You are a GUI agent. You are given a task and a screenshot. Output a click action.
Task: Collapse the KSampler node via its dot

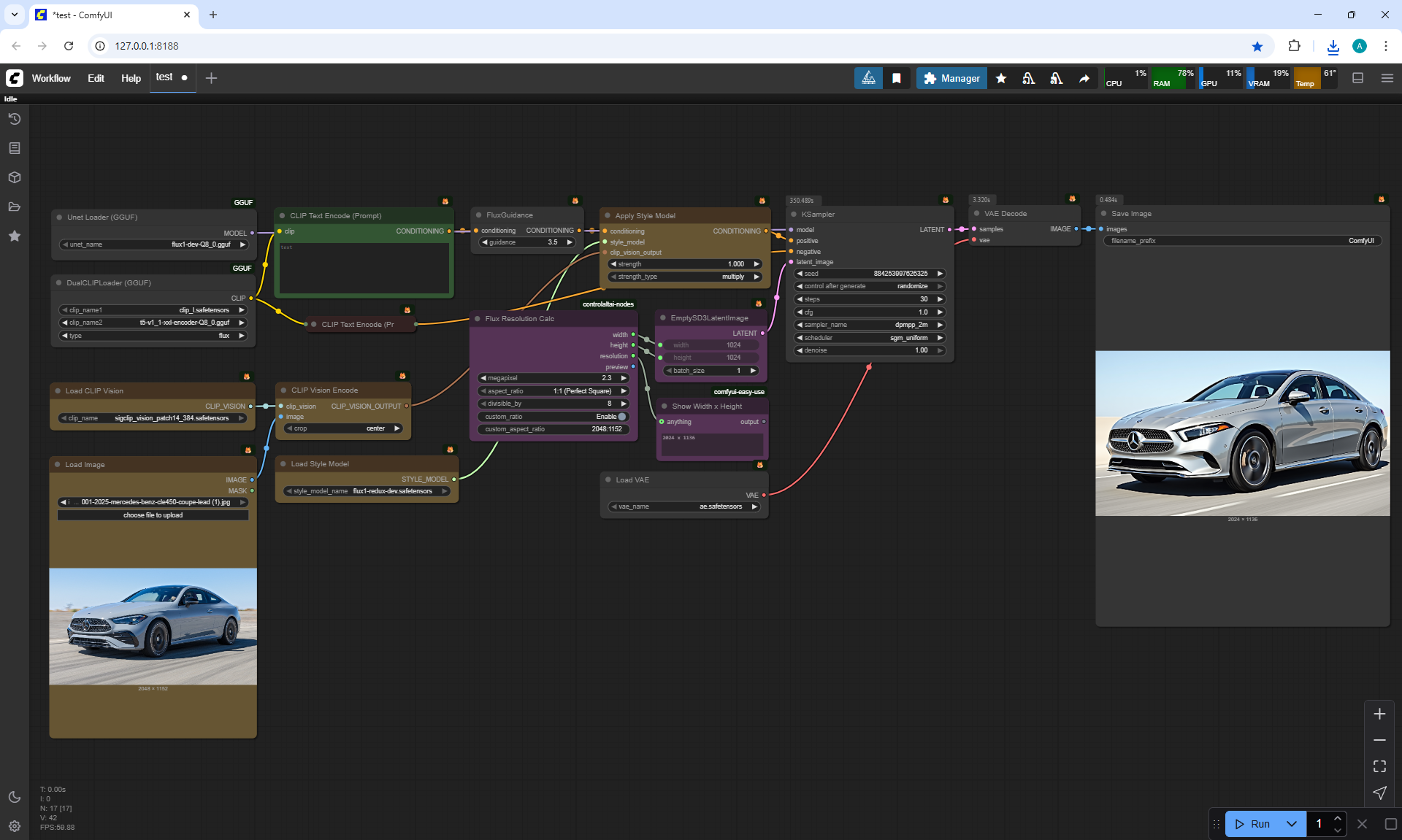pyautogui.click(x=794, y=215)
